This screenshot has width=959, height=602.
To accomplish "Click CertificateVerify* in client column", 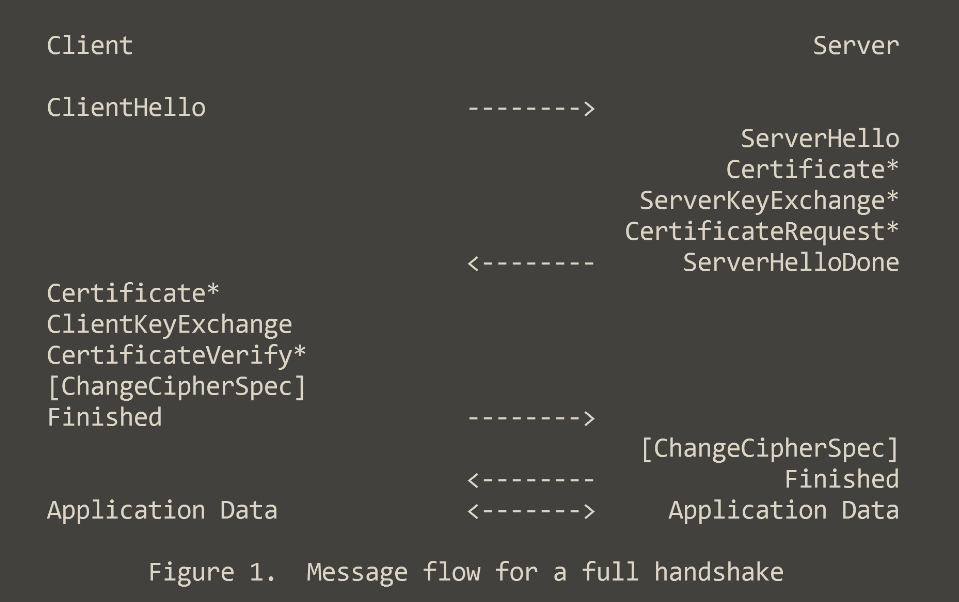I will (176, 356).
